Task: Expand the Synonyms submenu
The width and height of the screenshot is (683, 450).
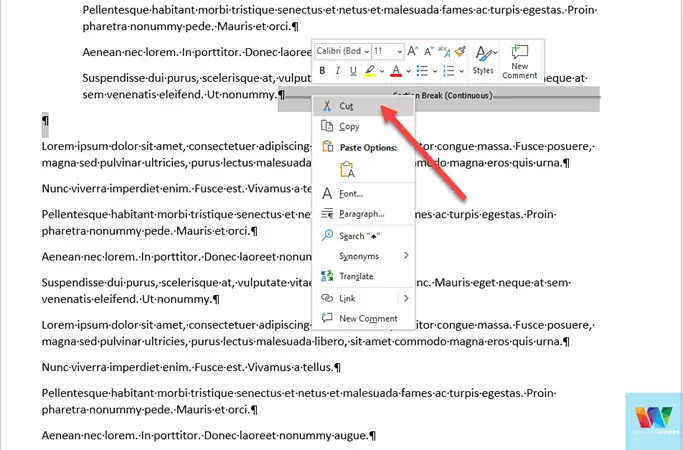Action: [363, 256]
